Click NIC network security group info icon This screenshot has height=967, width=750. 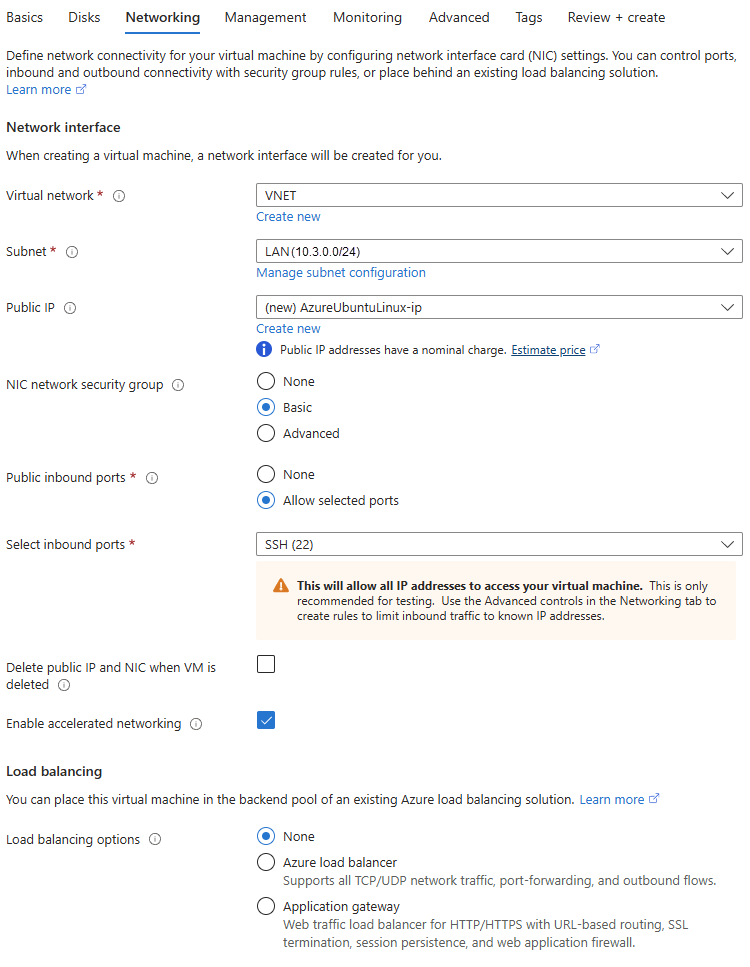(x=178, y=385)
